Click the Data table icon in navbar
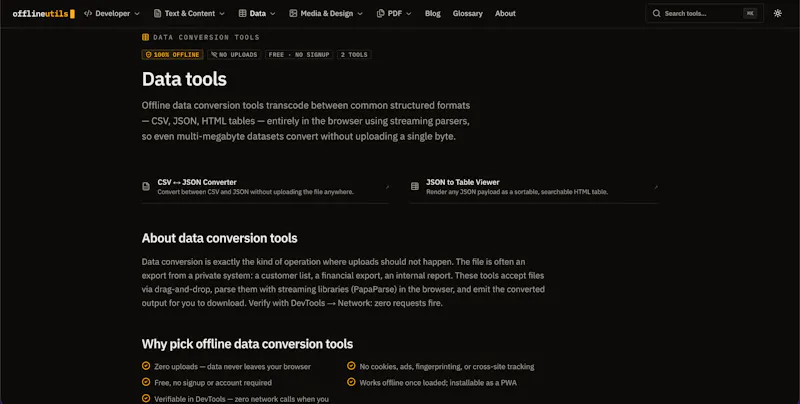Image resolution: width=800 pixels, height=404 pixels. click(242, 13)
